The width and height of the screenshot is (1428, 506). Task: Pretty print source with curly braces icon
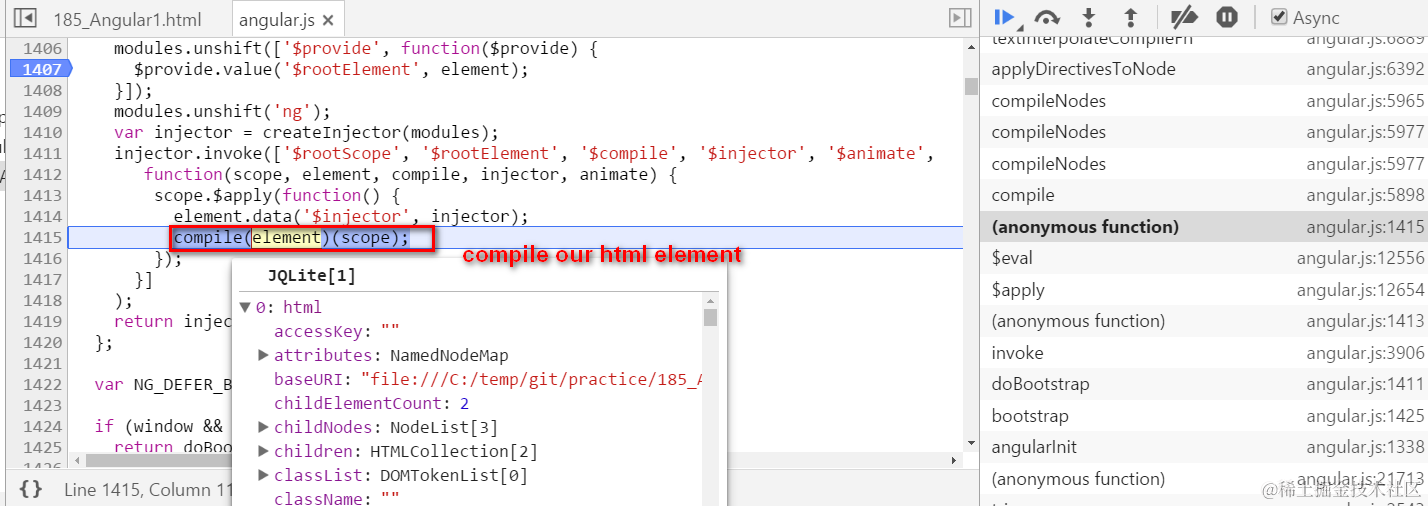pos(31,489)
